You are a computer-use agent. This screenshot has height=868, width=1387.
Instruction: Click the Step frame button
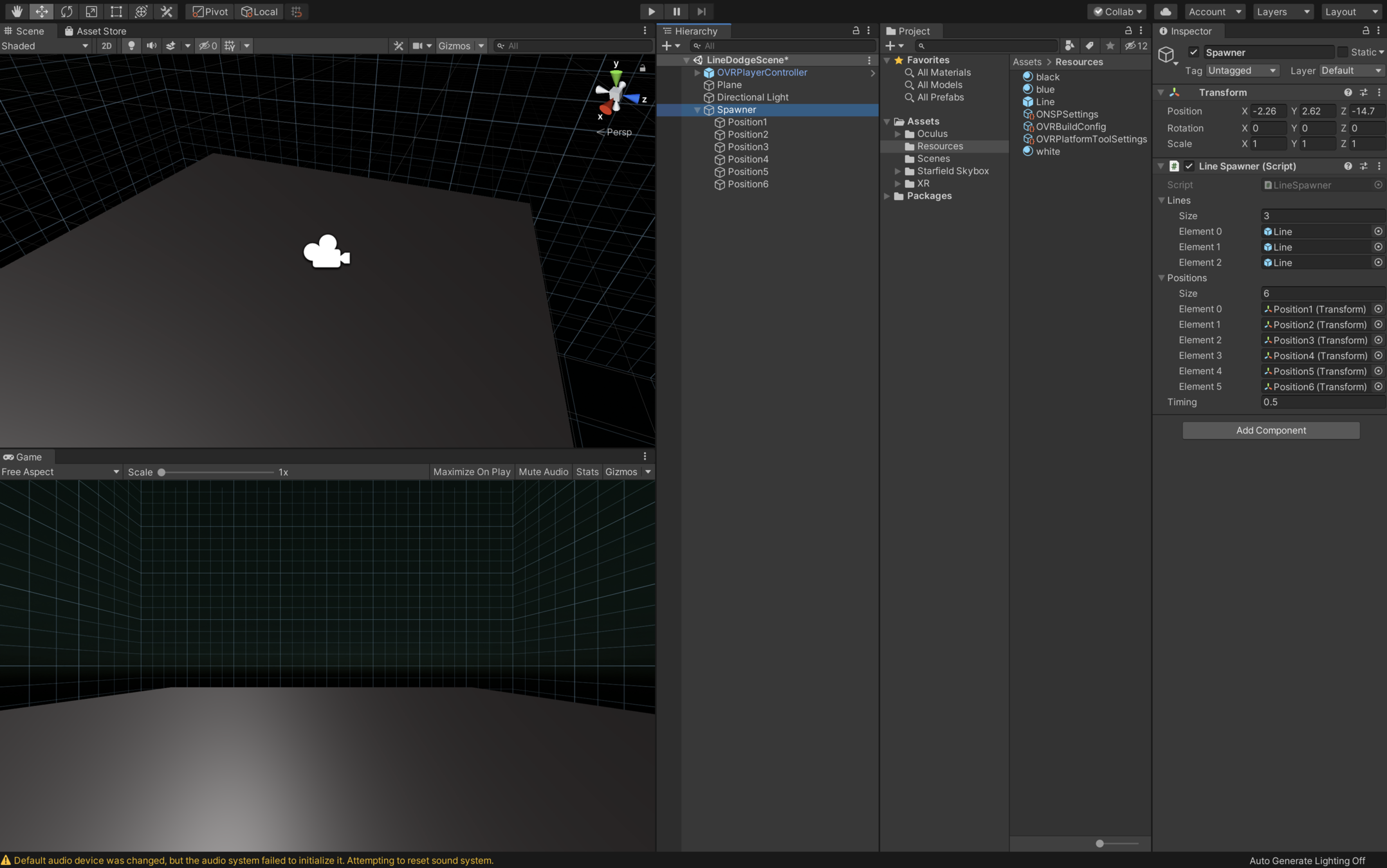(701, 12)
